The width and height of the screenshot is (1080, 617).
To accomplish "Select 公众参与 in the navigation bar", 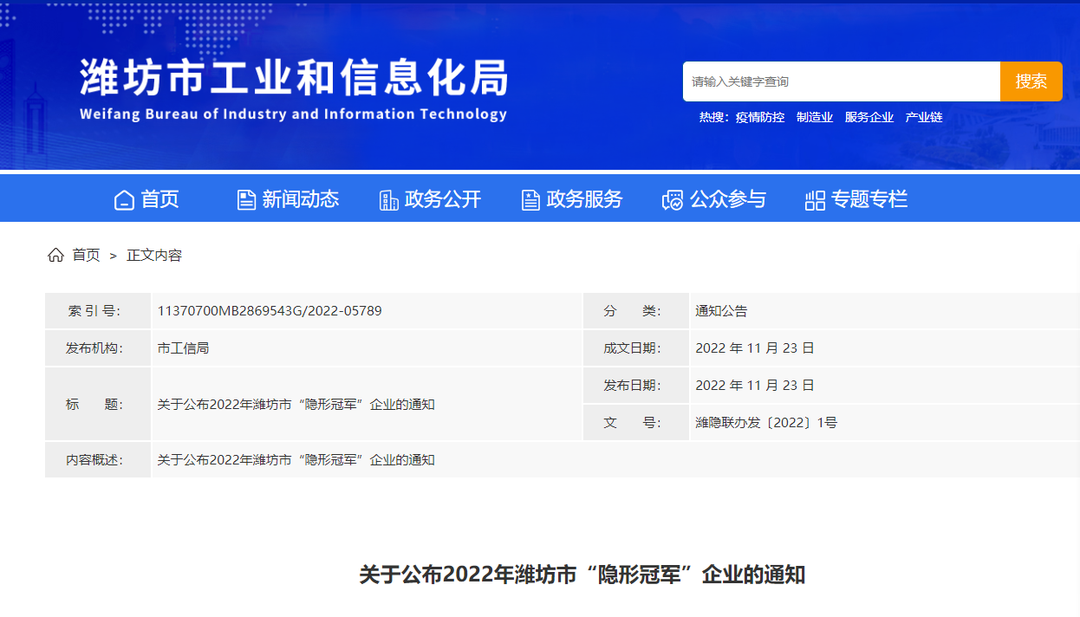I will coord(727,200).
